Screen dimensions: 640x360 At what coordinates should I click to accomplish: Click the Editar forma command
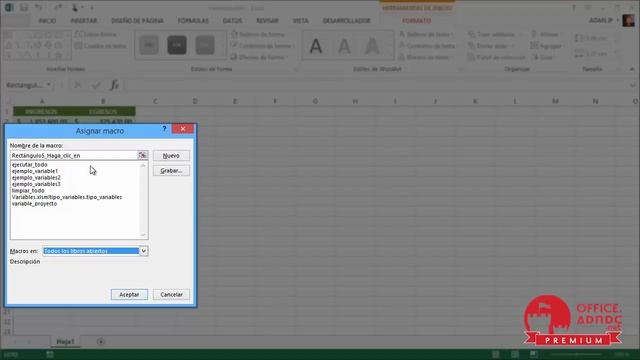[x=97, y=34]
